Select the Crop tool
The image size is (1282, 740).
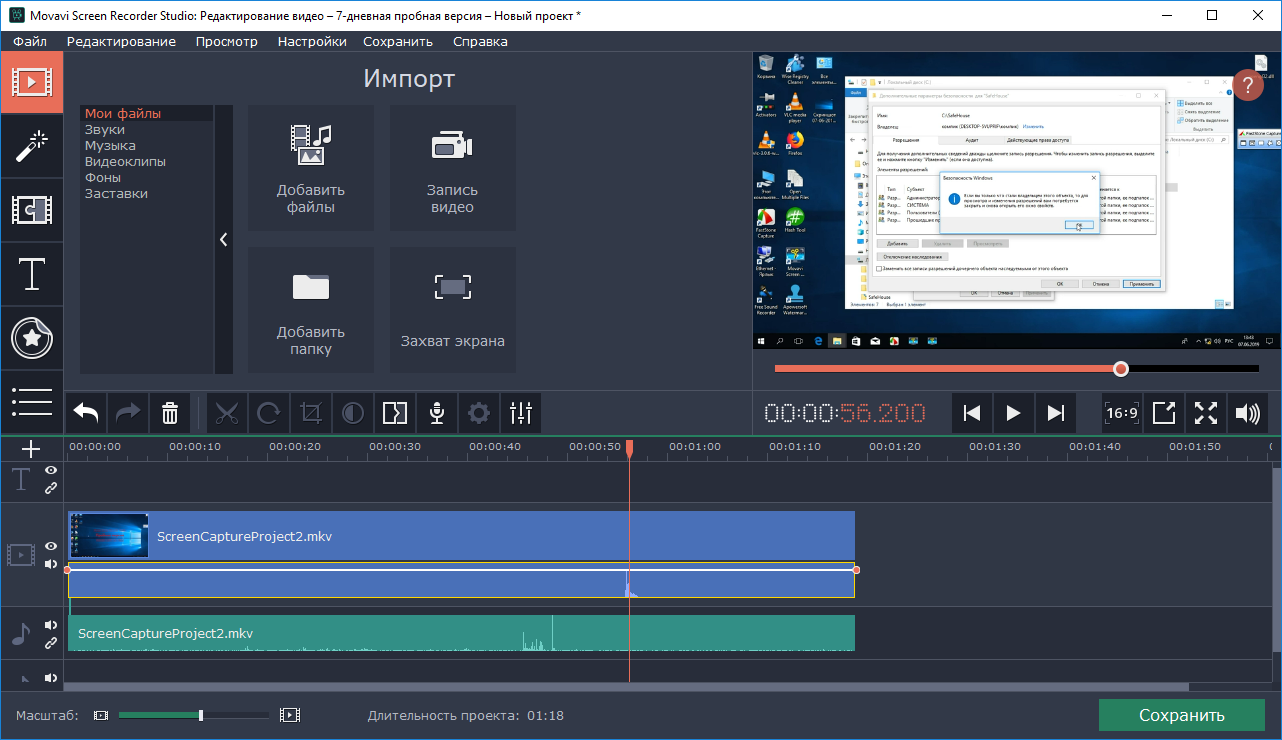coord(311,412)
